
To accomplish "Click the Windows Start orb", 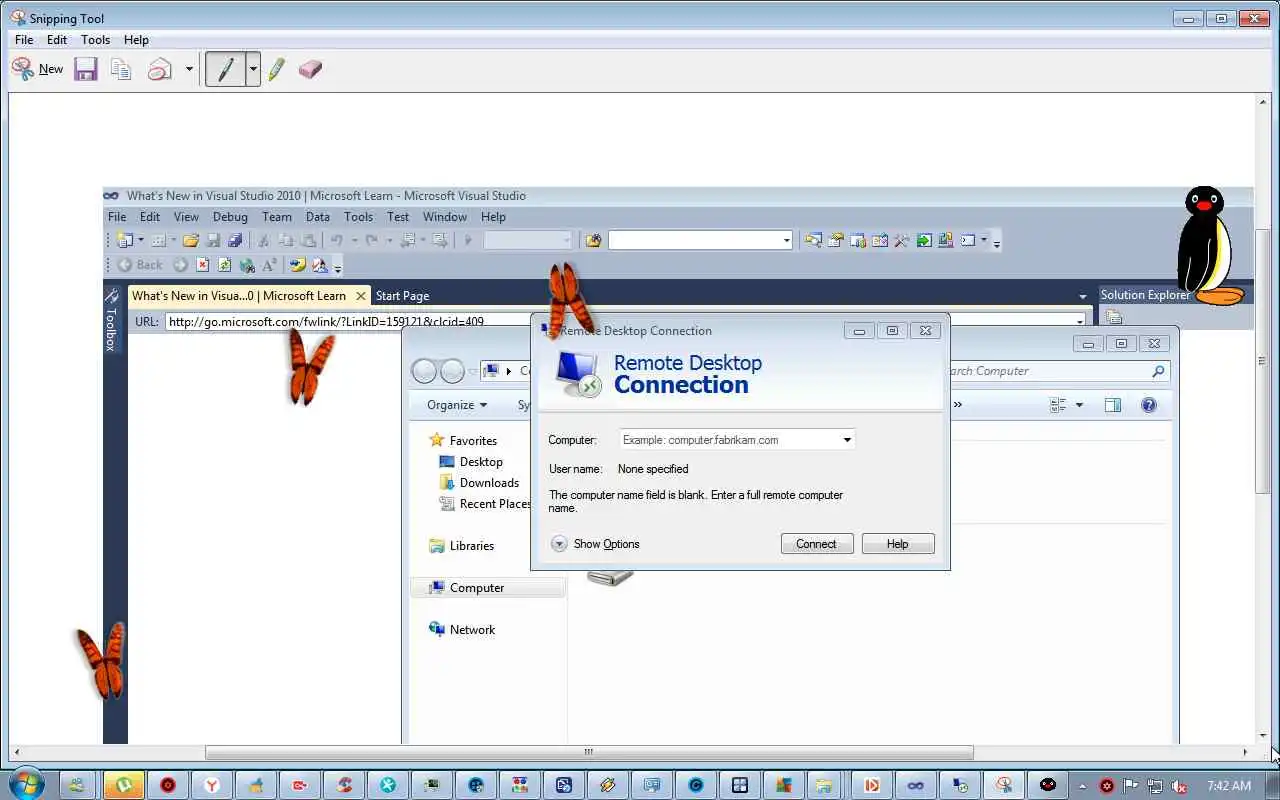I will pos(27,785).
